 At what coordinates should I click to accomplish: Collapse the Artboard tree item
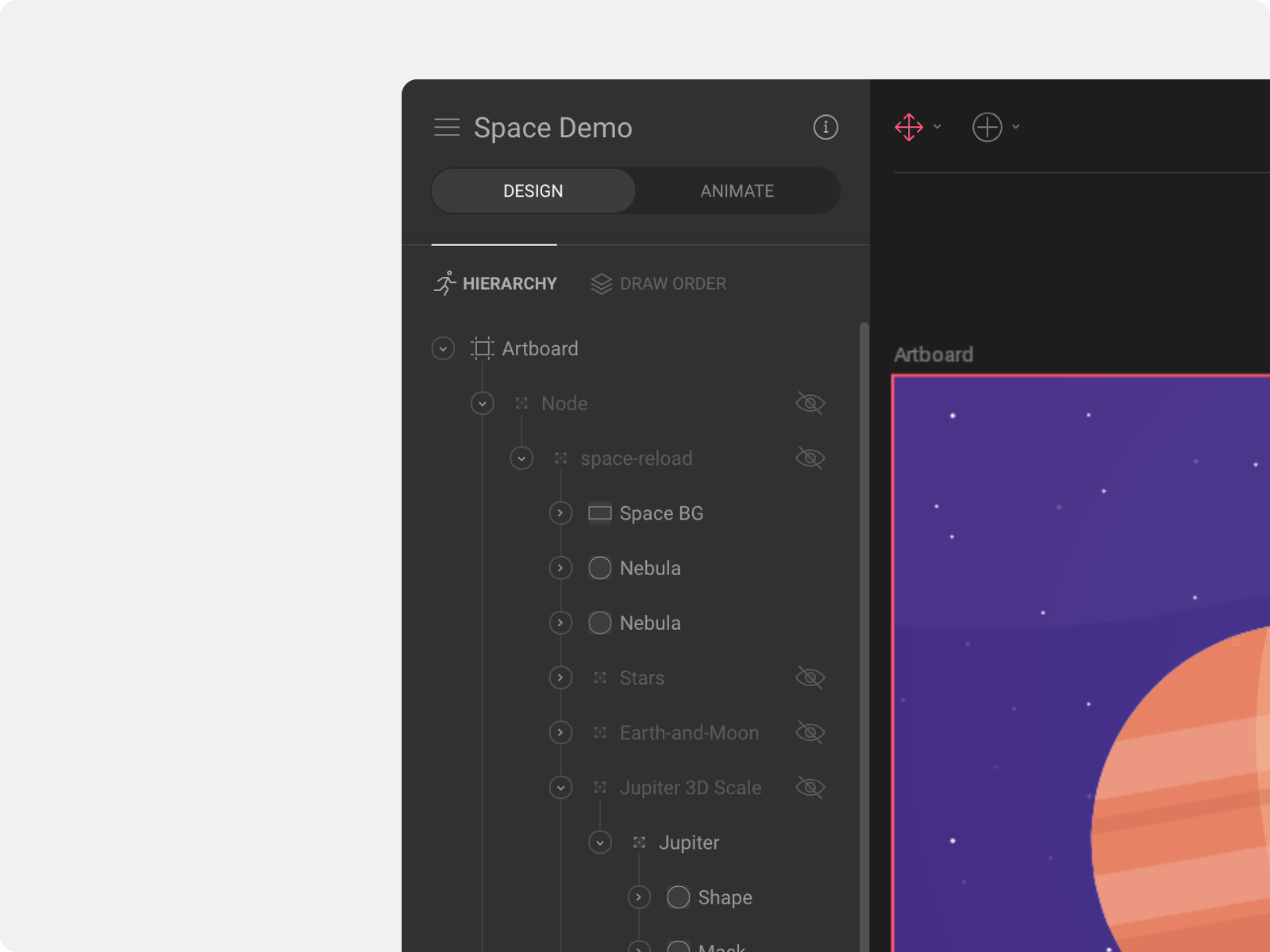[443, 348]
